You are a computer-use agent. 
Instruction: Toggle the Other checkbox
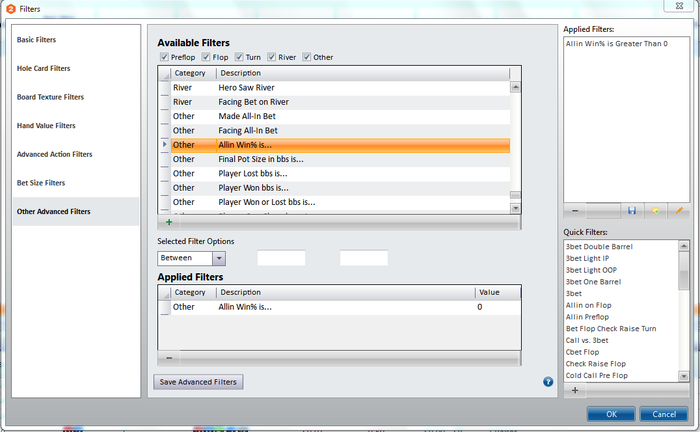click(307, 57)
